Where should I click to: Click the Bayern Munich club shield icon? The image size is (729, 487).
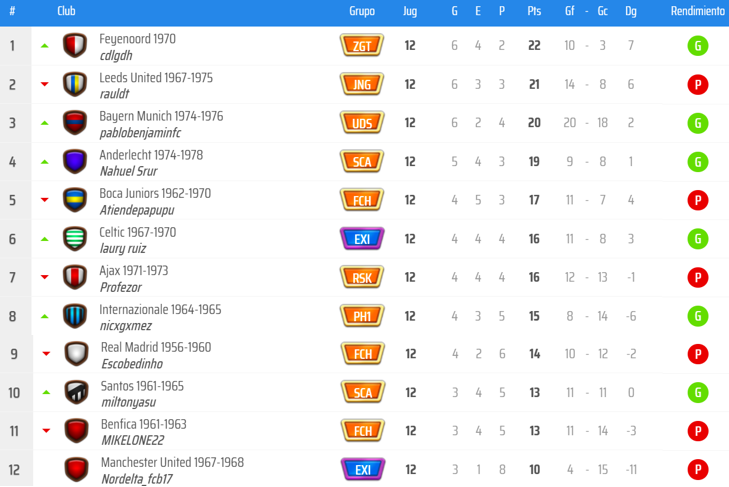point(75,123)
